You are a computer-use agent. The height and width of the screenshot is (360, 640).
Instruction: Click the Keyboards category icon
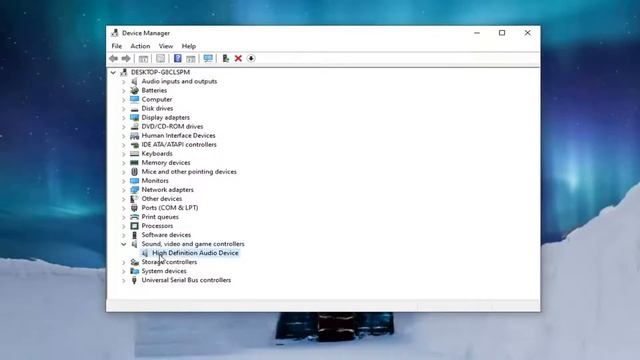[x=134, y=153]
